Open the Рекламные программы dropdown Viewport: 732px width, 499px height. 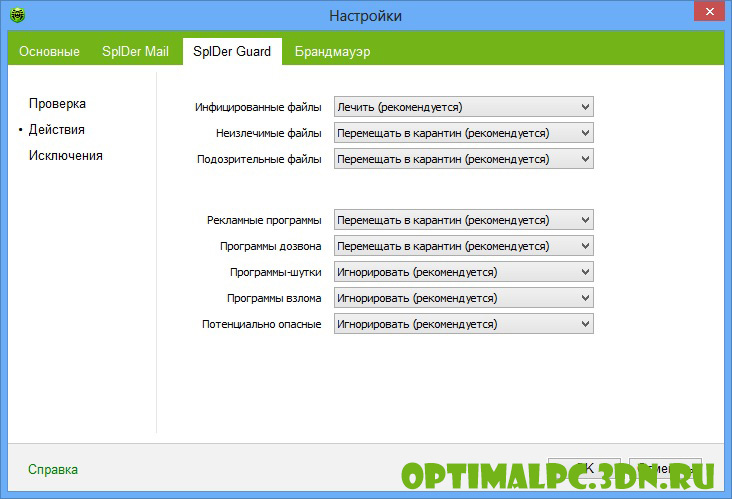464,220
